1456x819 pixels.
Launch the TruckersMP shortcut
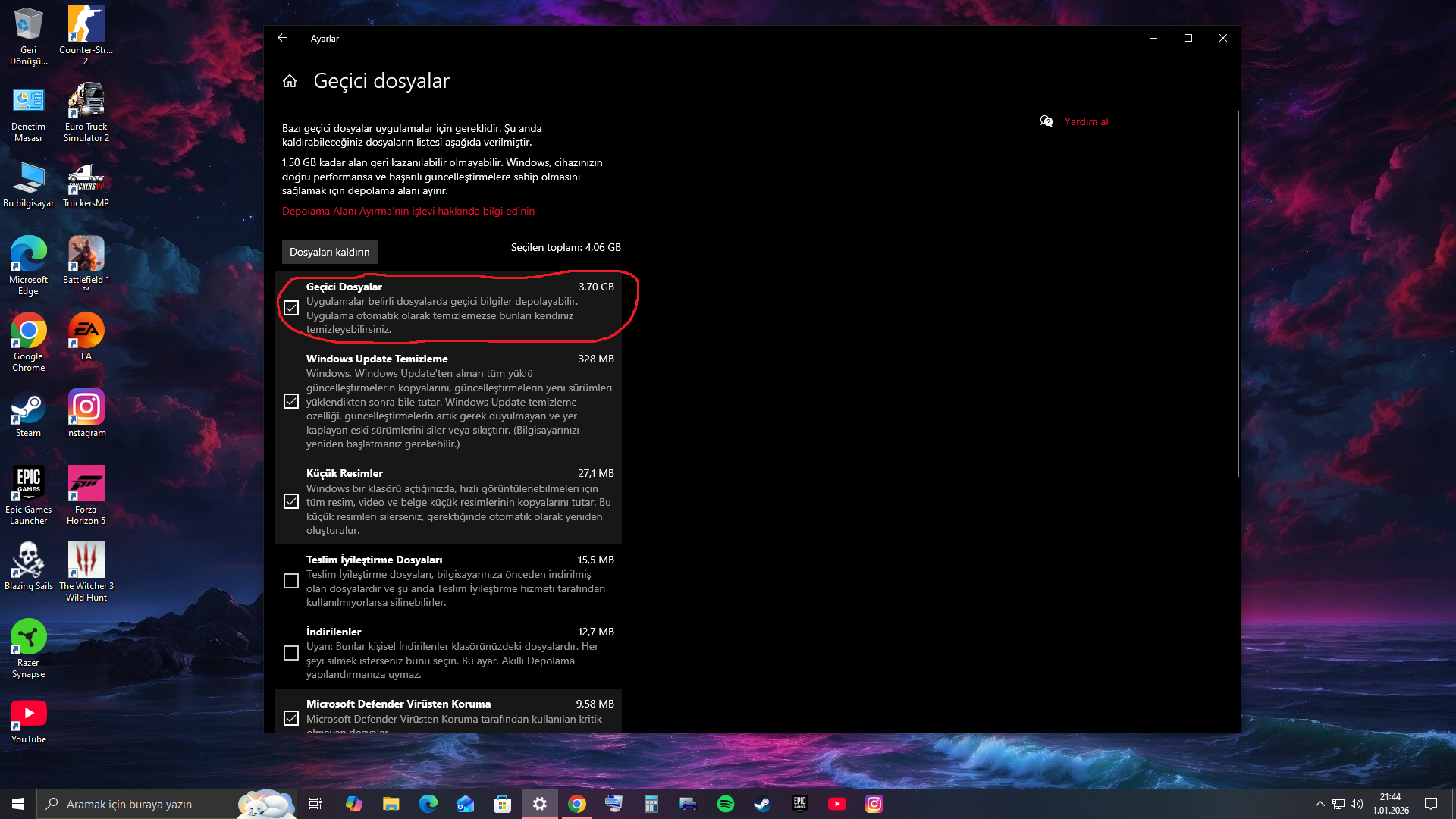86,184
